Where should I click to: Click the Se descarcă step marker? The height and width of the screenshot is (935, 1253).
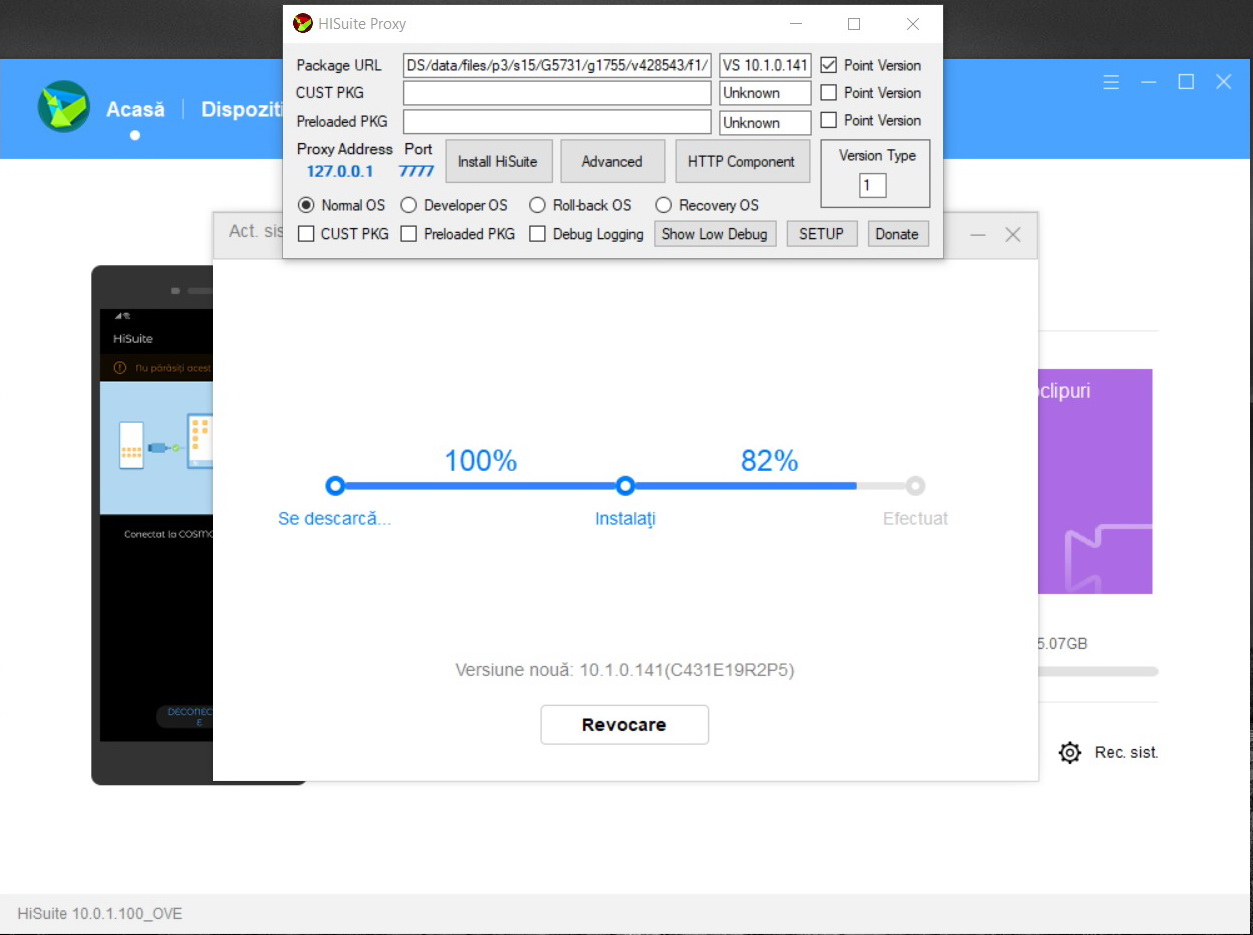335,486
